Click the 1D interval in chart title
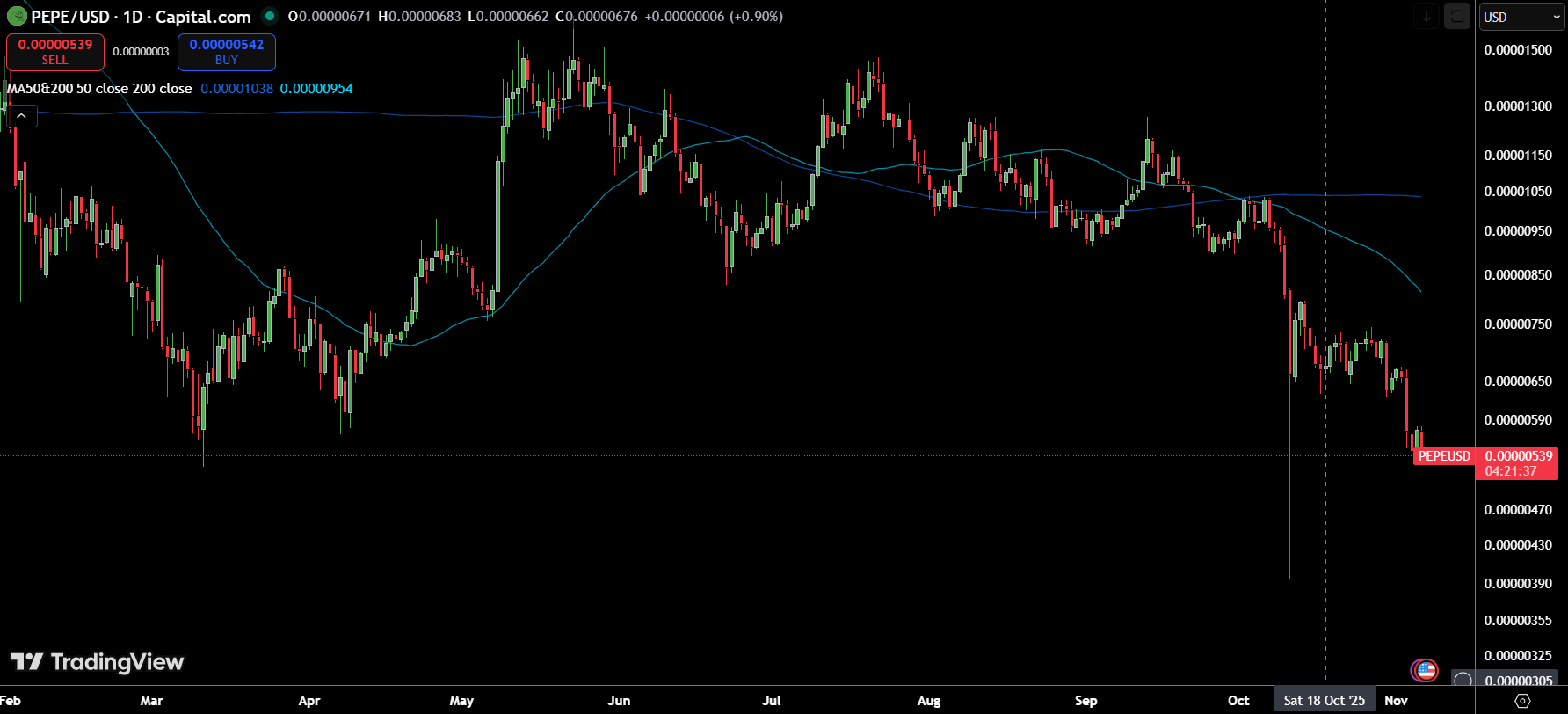The width and height of the screenshot is (1568, 714). click(x=133, y=17)
